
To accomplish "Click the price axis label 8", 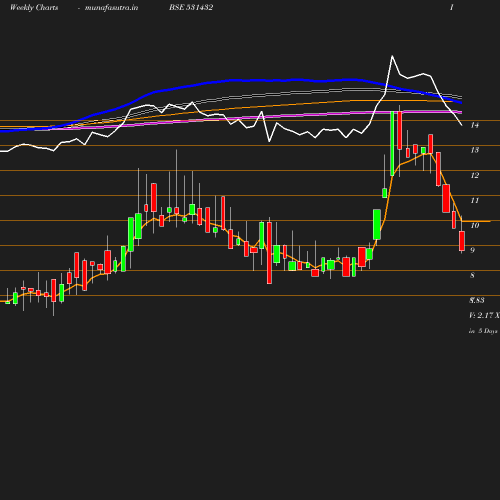I will pos(472,275).
